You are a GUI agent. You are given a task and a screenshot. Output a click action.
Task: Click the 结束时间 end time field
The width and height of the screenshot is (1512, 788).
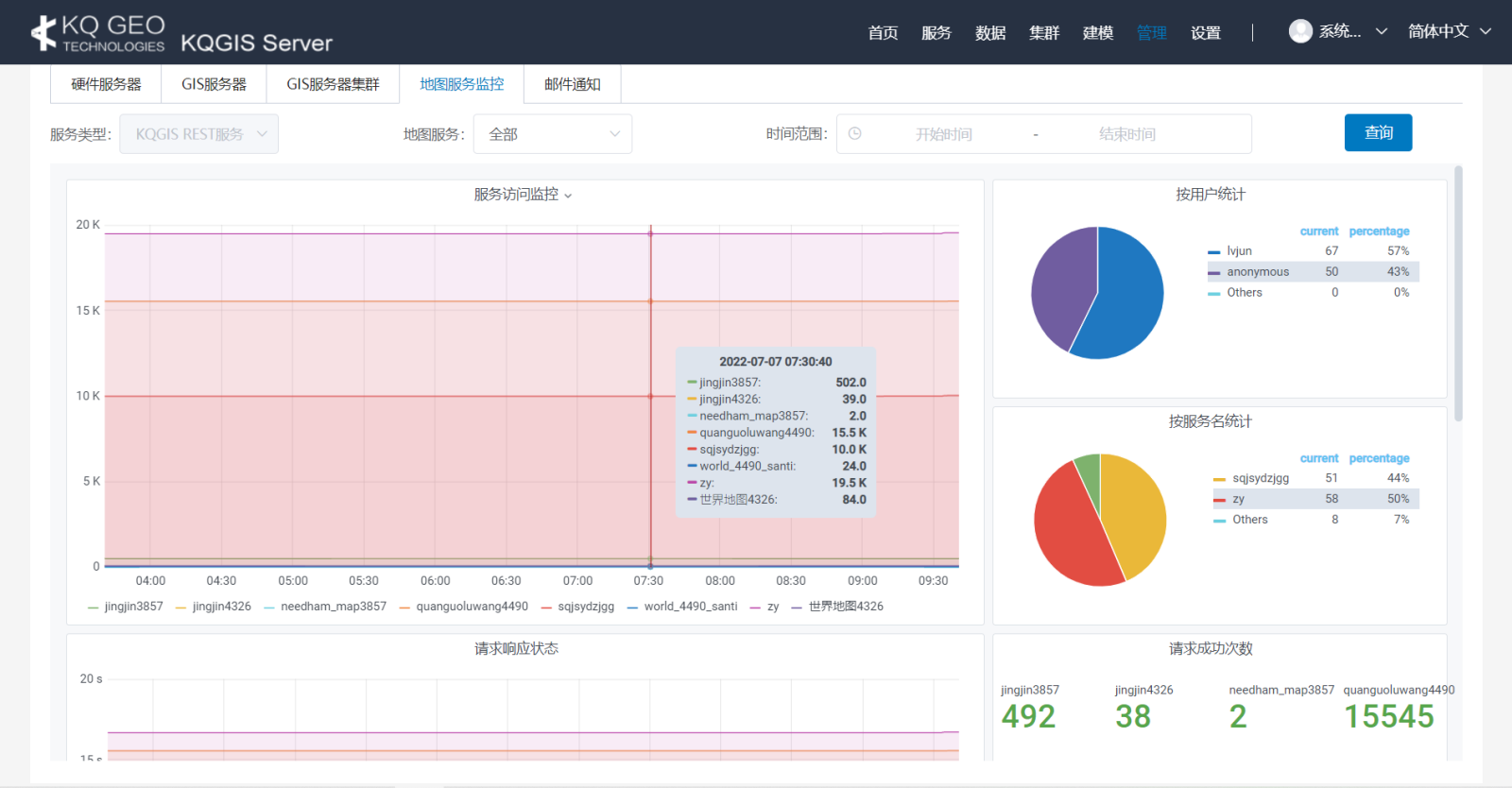click(x=1127, y=134)
